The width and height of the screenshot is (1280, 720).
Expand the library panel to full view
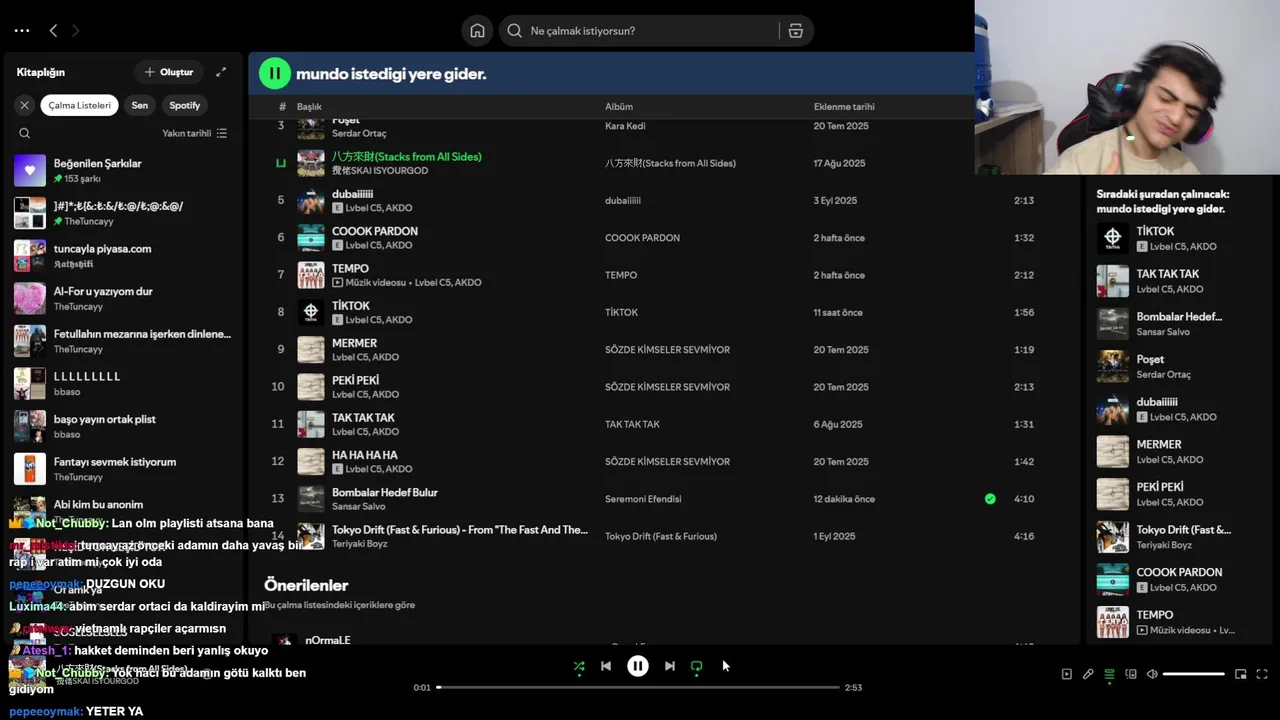point(221,72)
